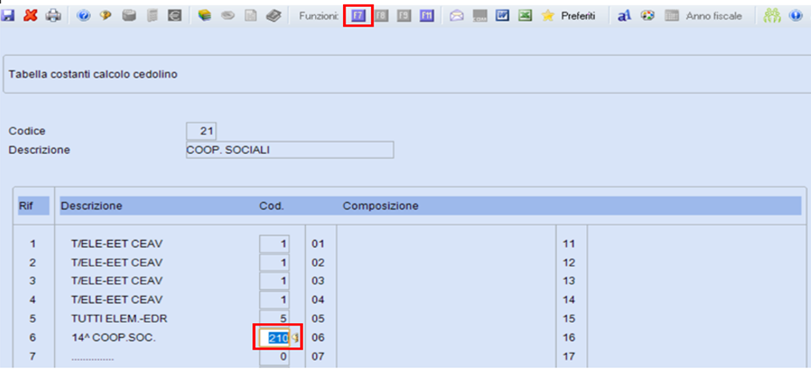Click the Save floppy disk icon
This screenshot has height=370, width=811.
click(8, 16)
